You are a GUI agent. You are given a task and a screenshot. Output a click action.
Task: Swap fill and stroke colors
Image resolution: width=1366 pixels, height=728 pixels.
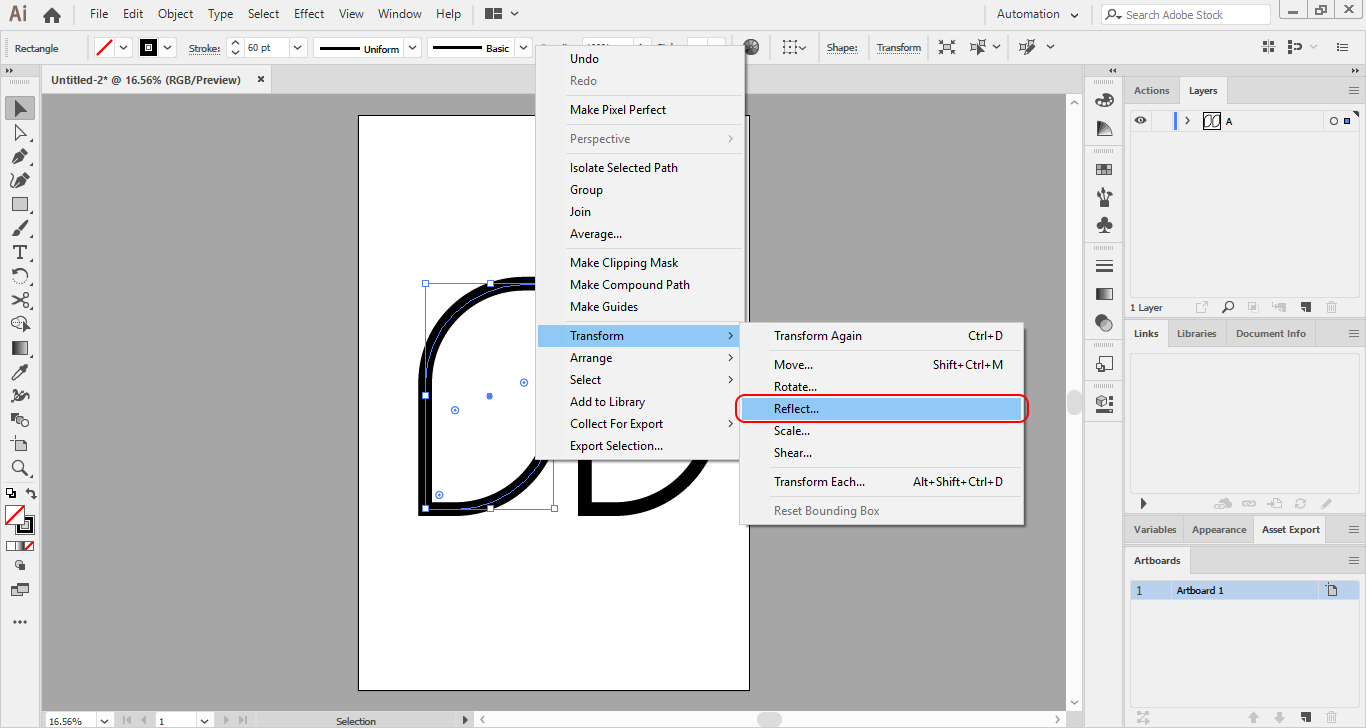tap(31, 493)
